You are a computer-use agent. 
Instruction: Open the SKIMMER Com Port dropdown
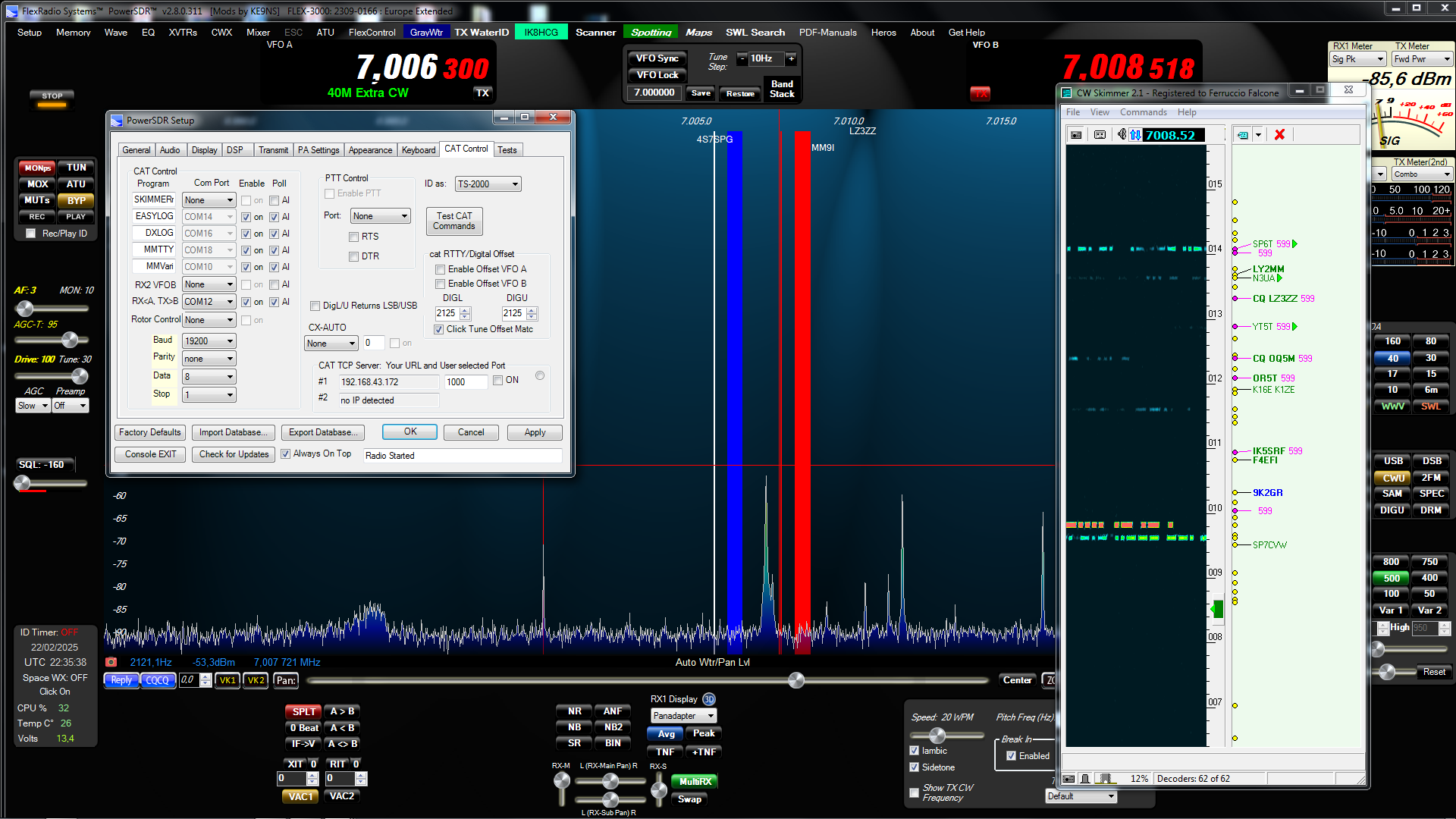pyautogui.click(x=209, y=200)
